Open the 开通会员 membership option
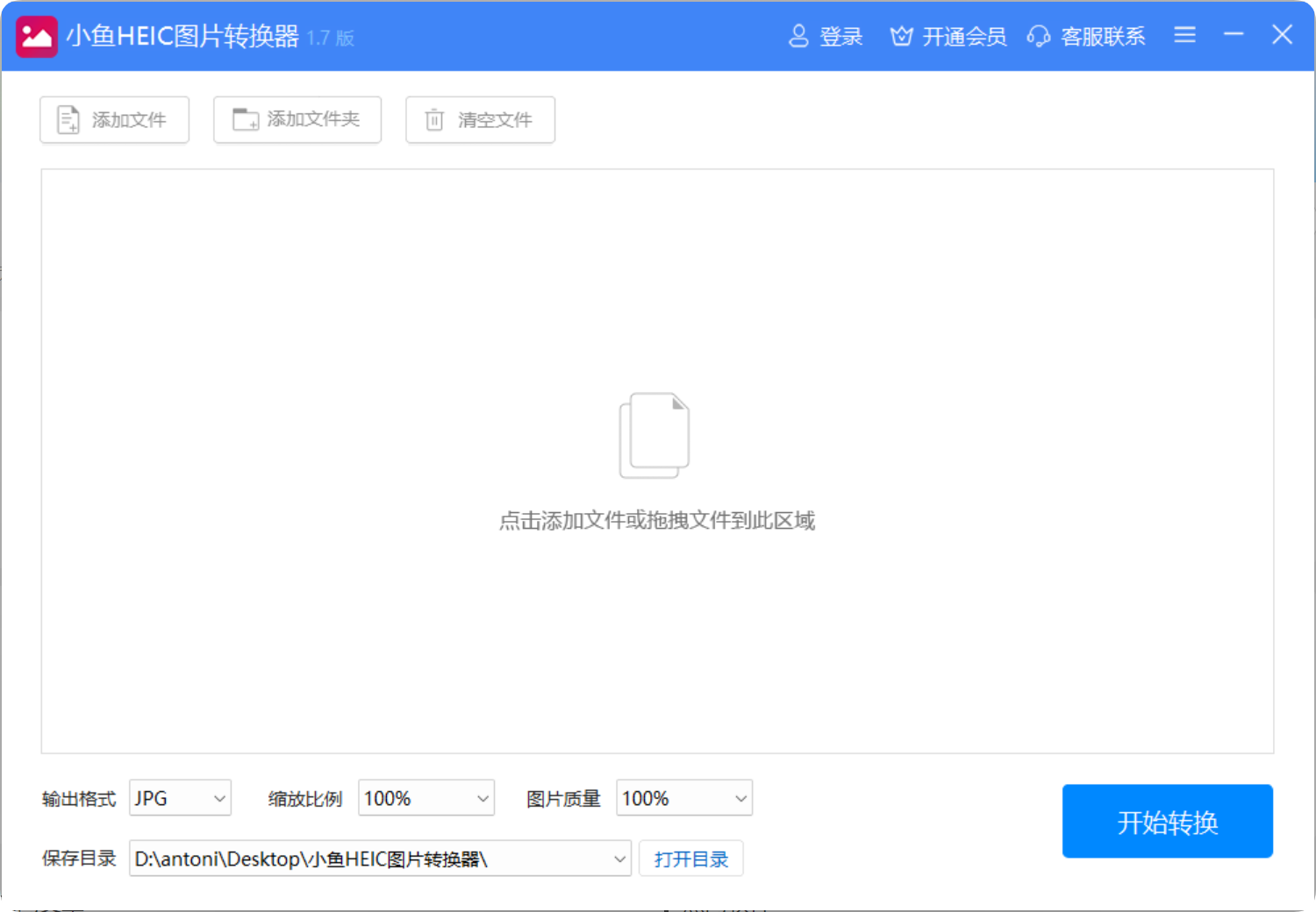The image size is (1316, 912). [964, 37]
